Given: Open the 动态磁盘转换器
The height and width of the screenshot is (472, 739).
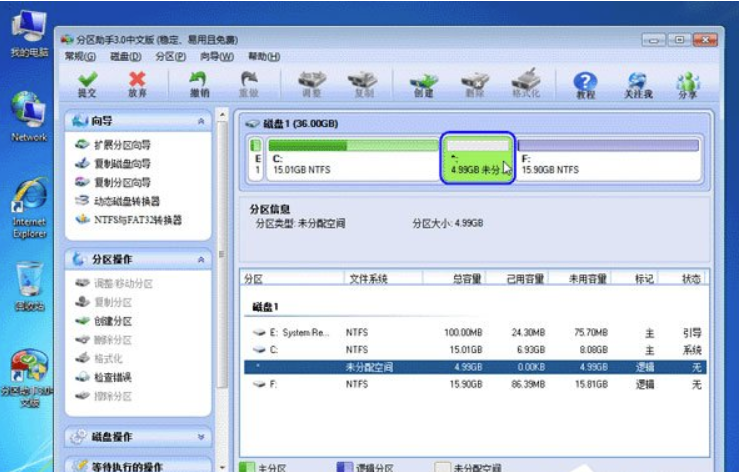Looking at the screenshot, I should tap(118, 201).
